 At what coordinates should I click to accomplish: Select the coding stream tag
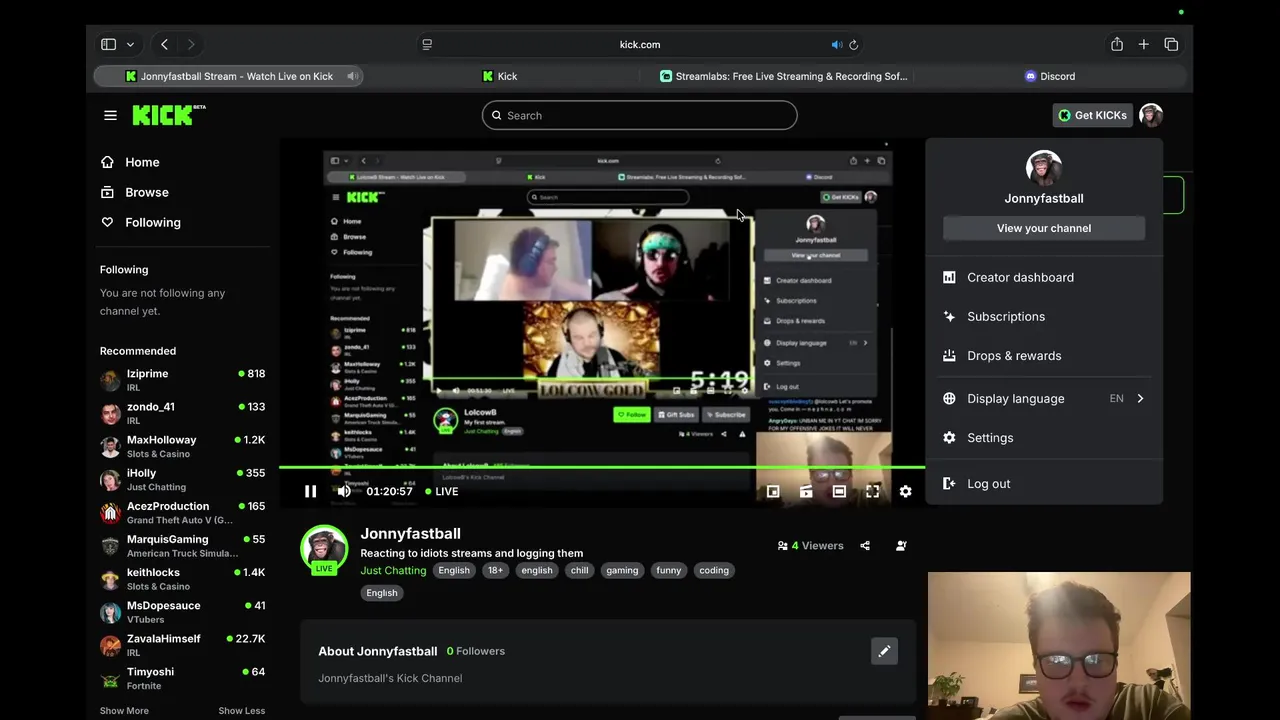(714, 570)
